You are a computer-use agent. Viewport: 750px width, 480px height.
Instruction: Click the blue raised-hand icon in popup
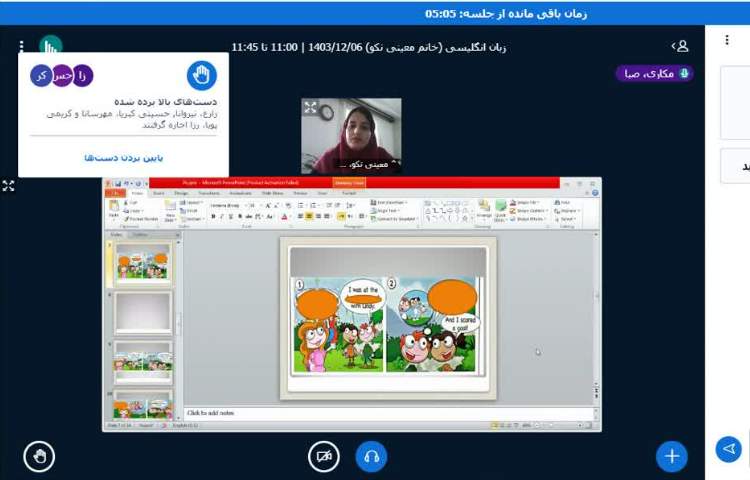tap(201, 75)
